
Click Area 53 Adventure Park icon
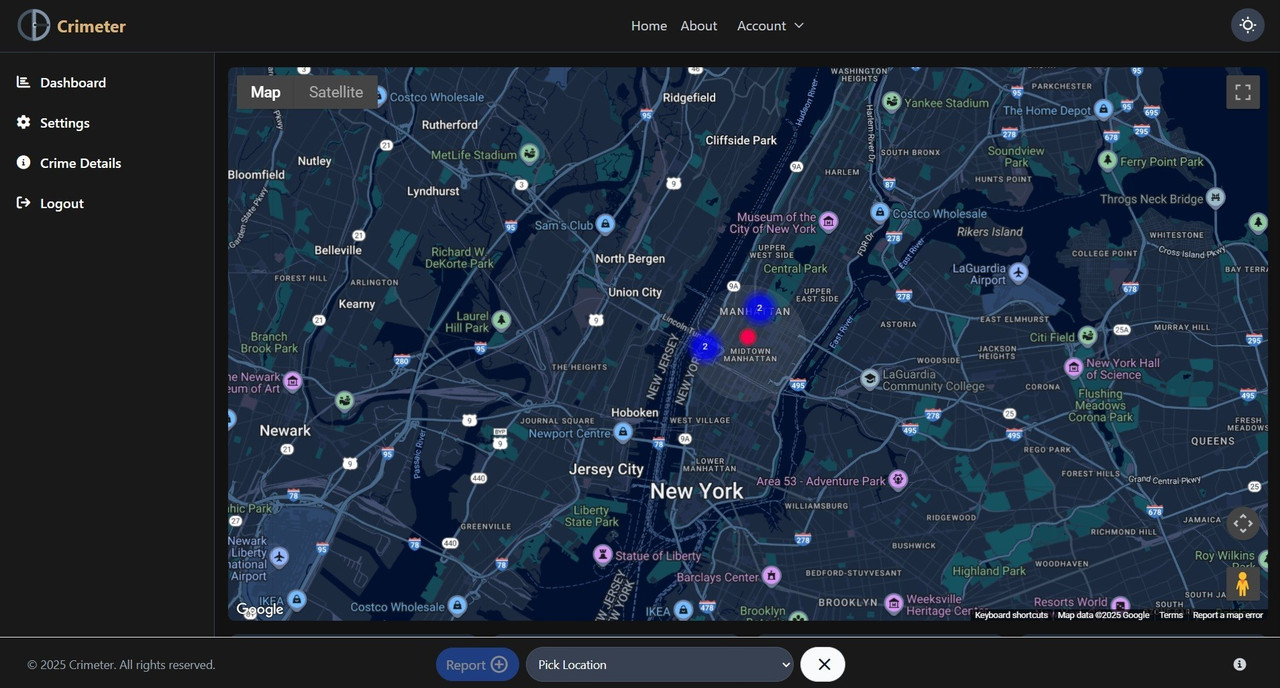click(898, 480)
